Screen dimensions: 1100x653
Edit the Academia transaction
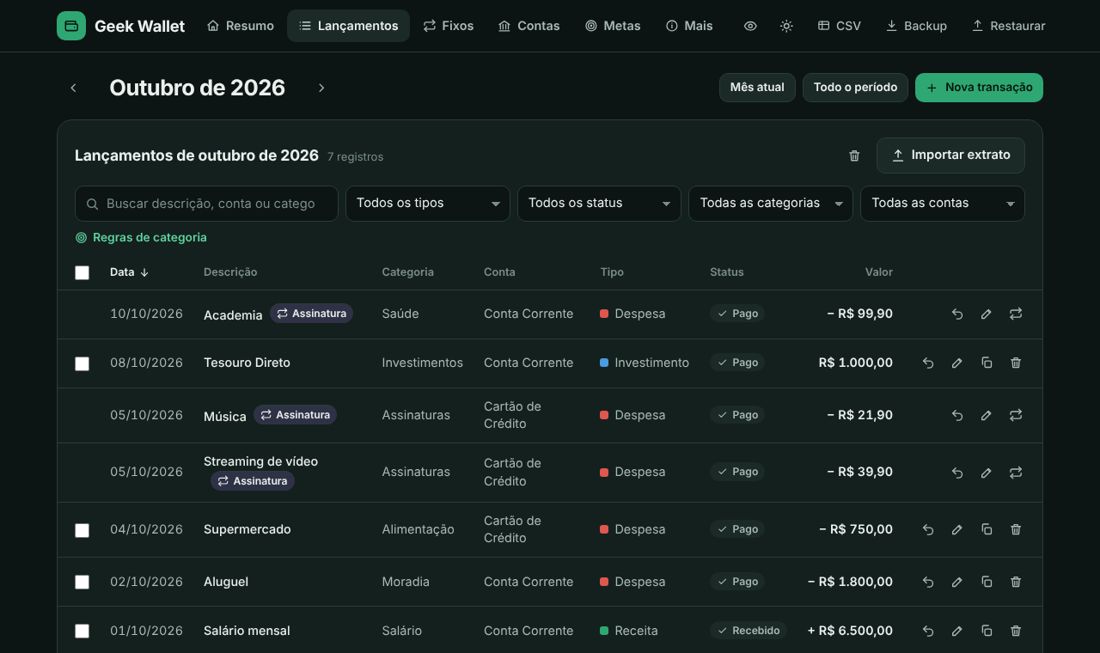[x=986, y=314]
